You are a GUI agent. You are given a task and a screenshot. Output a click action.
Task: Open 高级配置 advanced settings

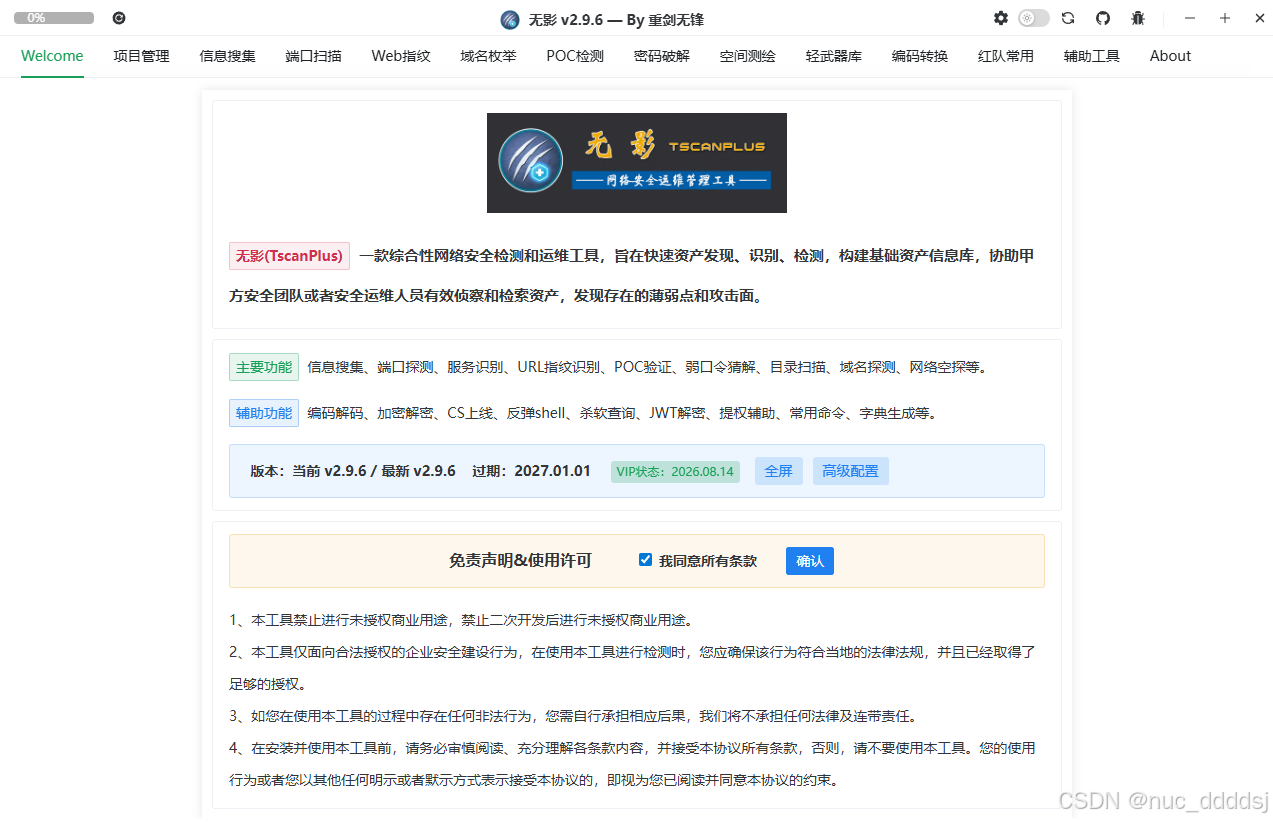point(851,471)
